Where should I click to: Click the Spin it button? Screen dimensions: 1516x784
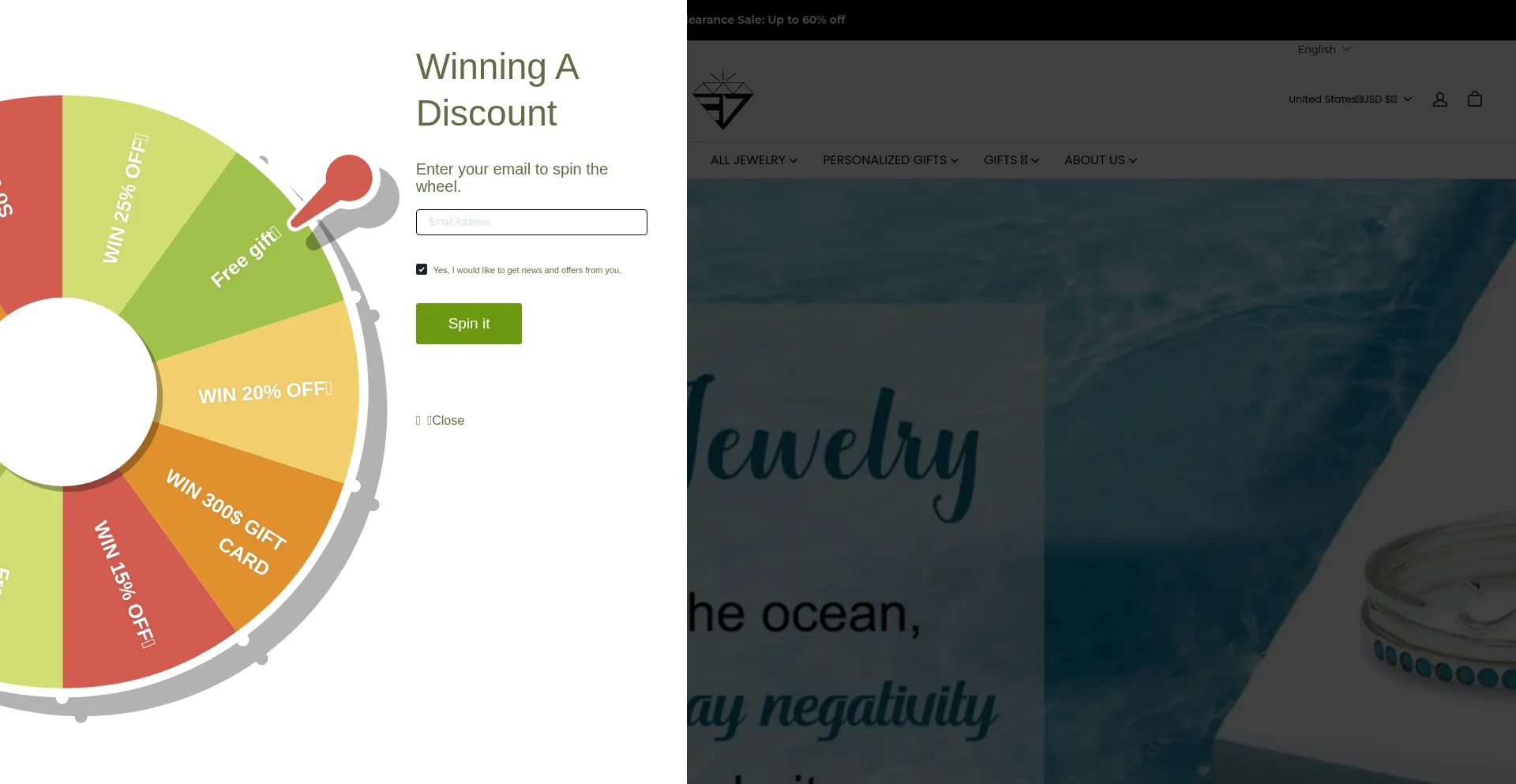469,324
